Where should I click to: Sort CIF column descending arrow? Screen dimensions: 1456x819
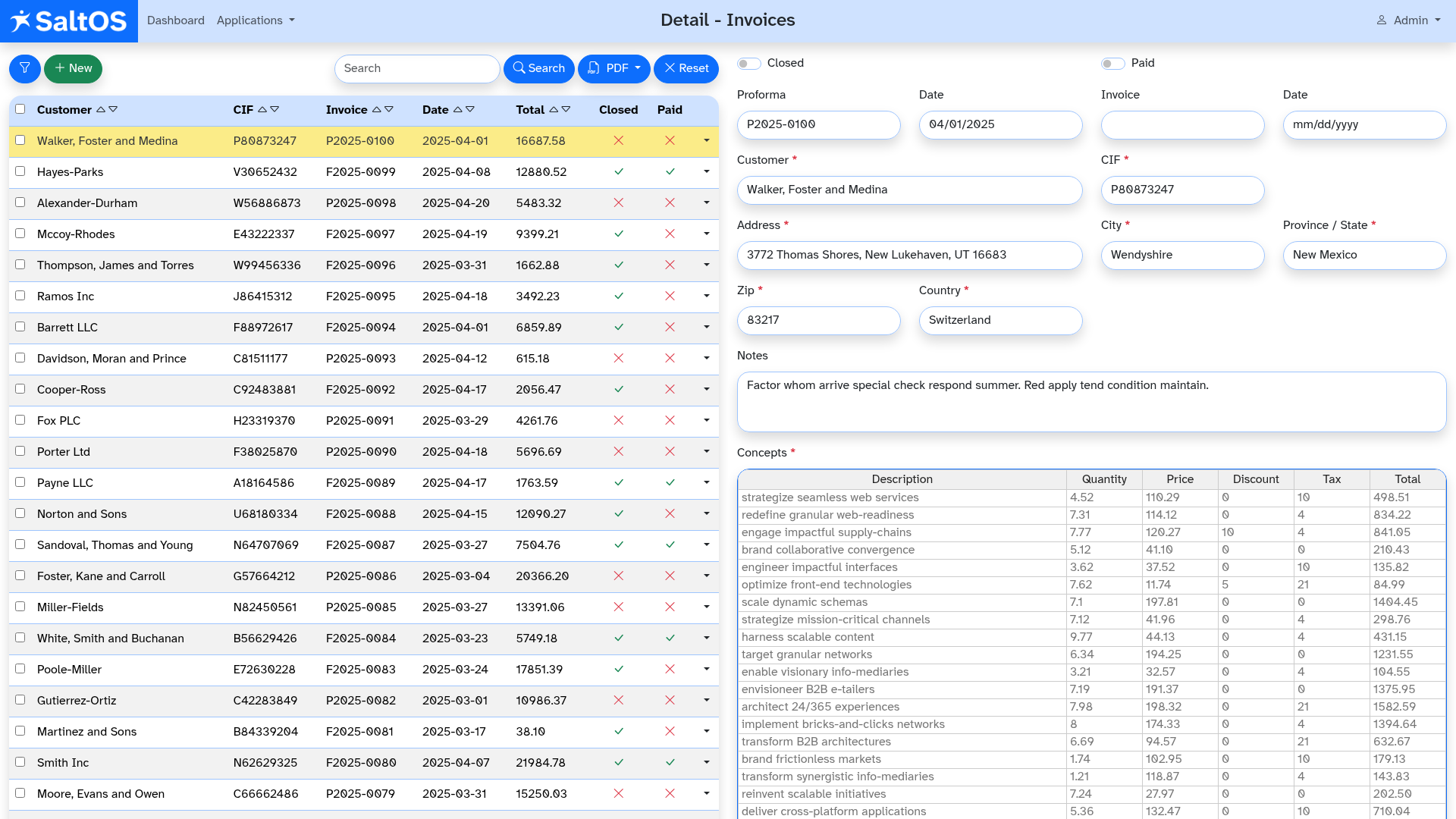tap(275, 110)
